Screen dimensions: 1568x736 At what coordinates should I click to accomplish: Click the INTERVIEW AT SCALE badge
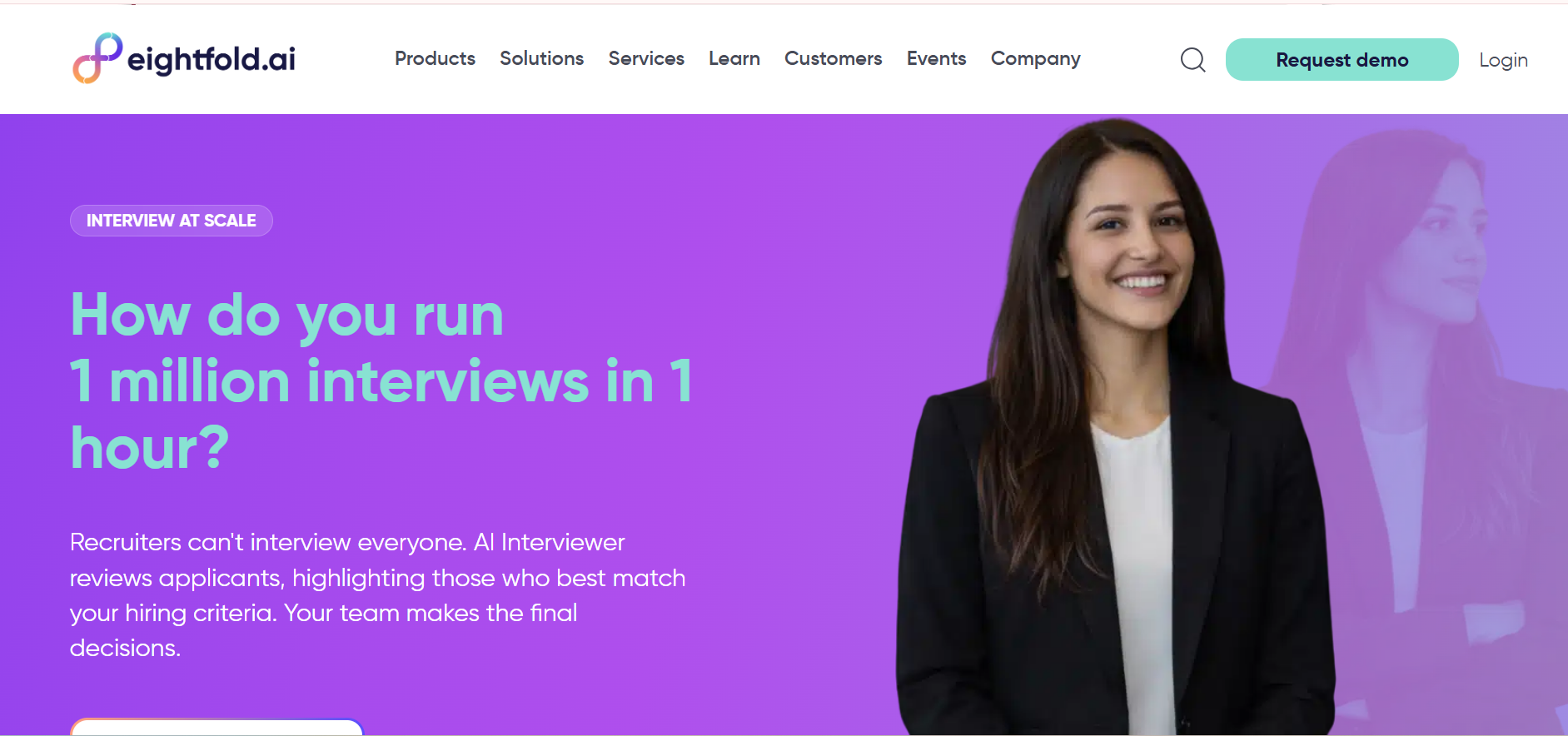(x=172, y=221)
